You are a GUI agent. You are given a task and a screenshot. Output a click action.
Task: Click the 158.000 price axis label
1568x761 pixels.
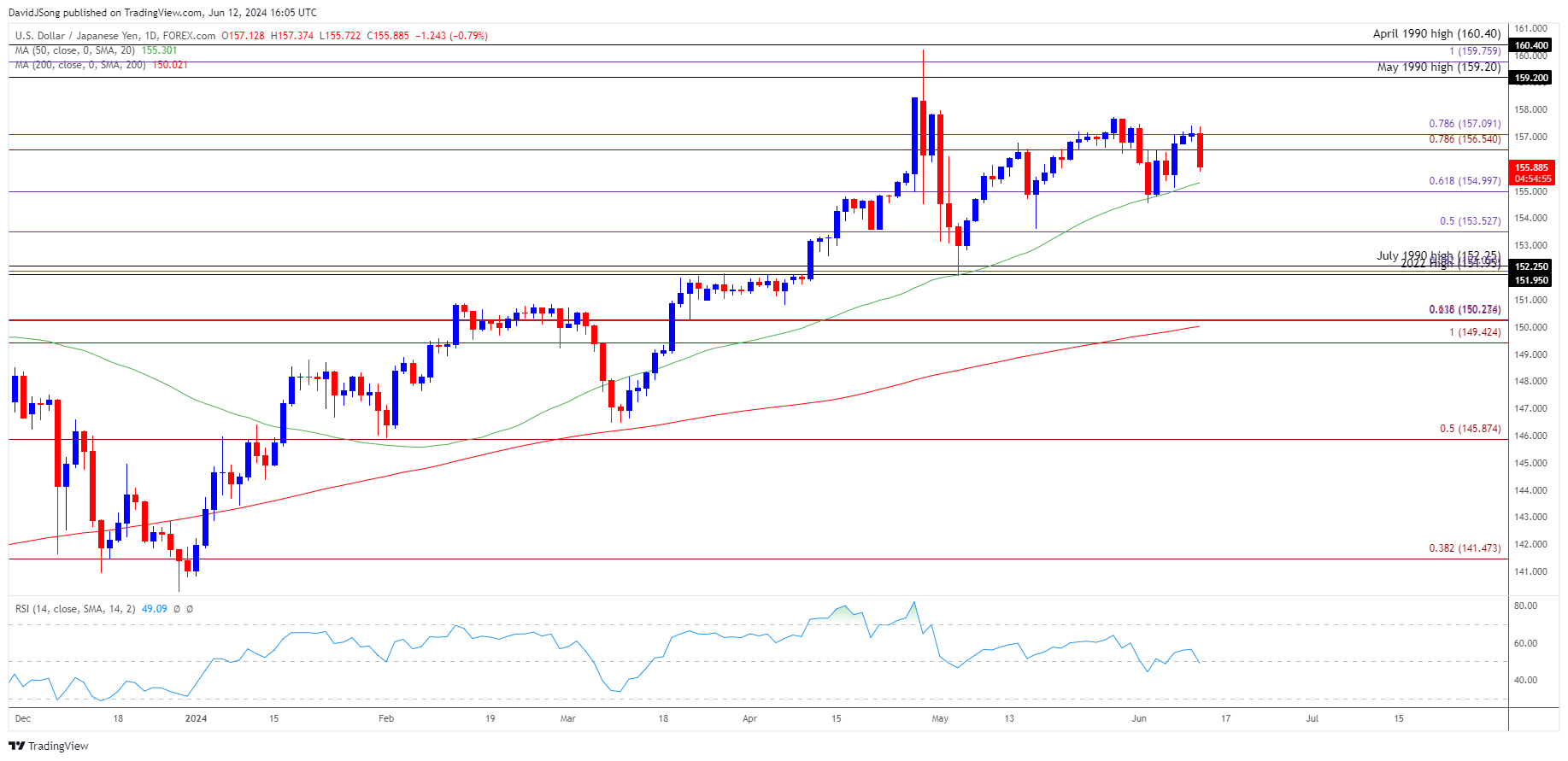[x=1531, y=110]
